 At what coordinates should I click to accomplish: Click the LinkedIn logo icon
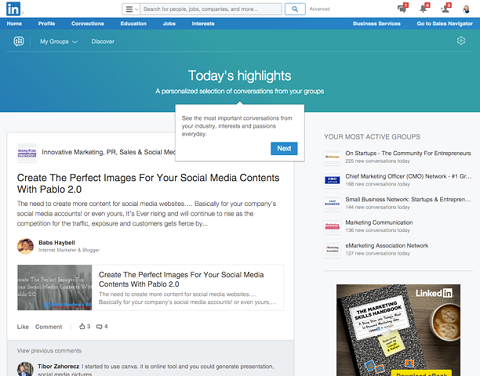13,9
